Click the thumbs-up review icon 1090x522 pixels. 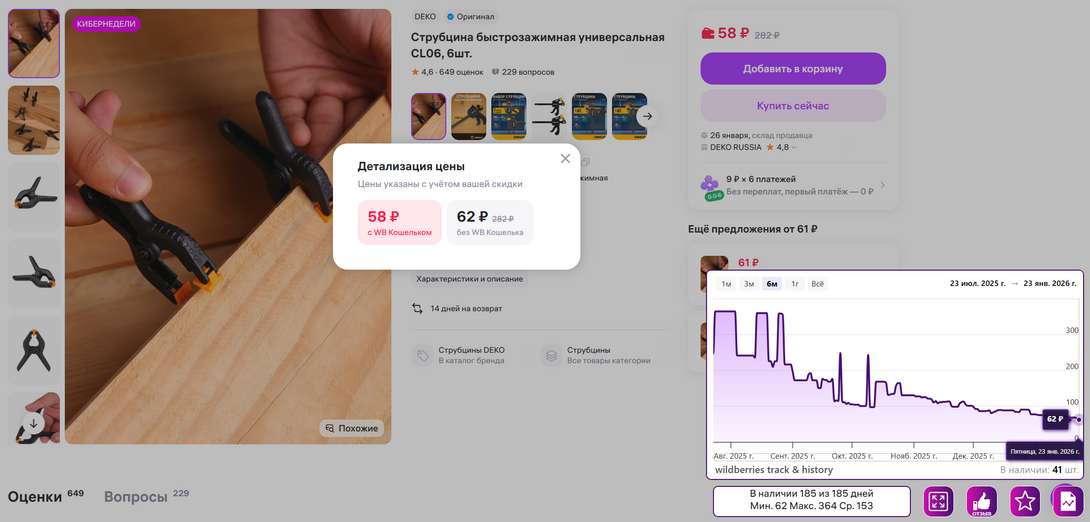tap(982, 501)
